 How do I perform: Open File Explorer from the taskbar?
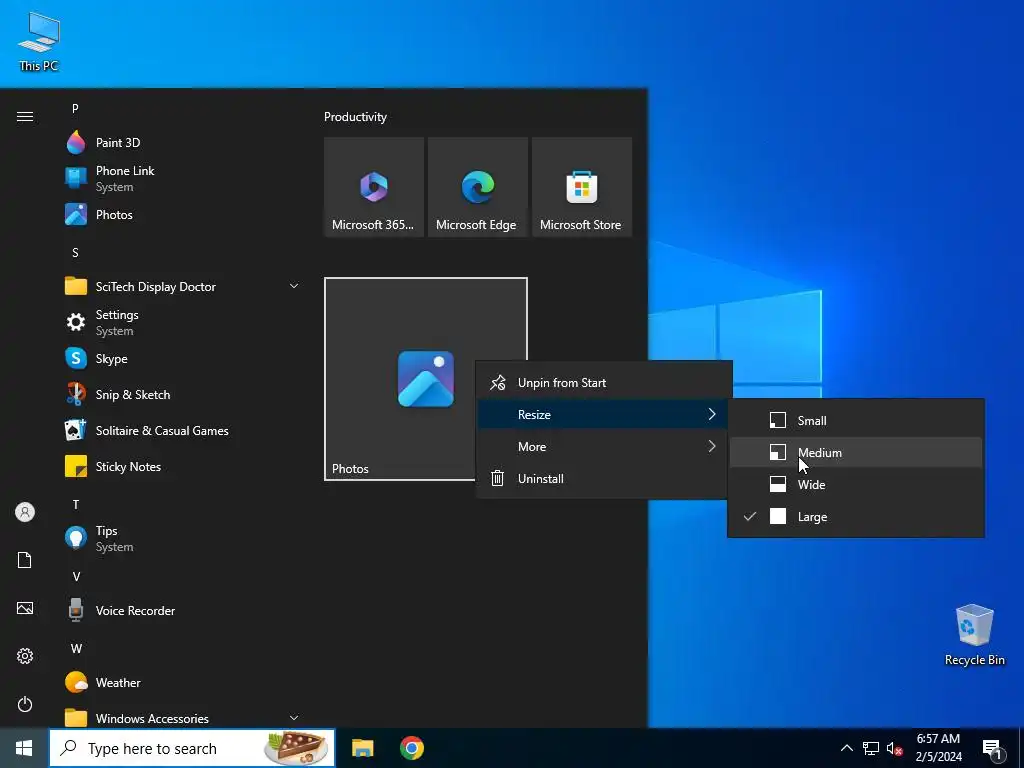(x=362, y=748)
